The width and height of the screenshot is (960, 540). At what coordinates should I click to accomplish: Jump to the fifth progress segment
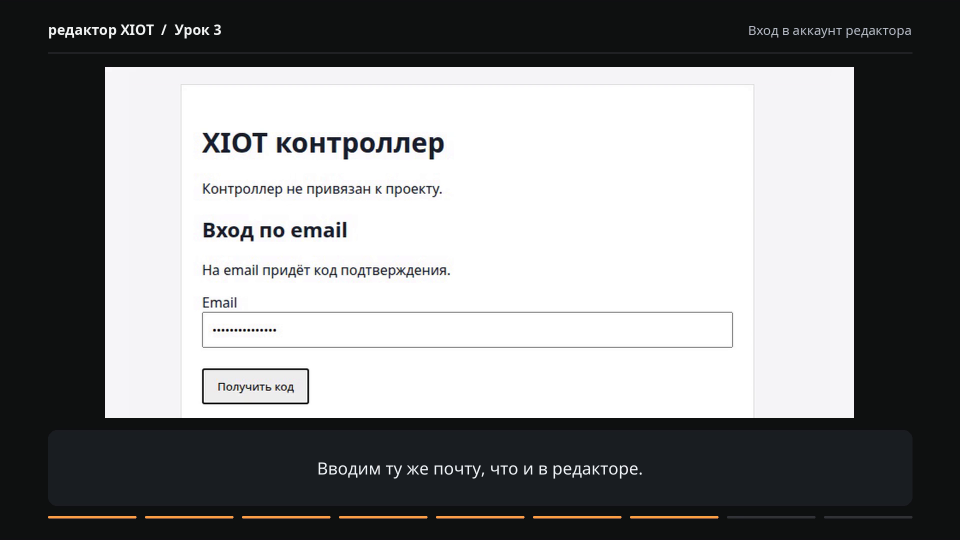coord(480,517)
